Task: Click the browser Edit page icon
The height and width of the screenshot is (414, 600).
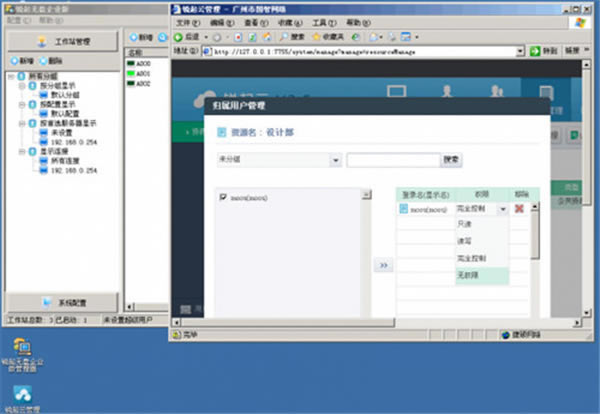Action: click(406, 37)
